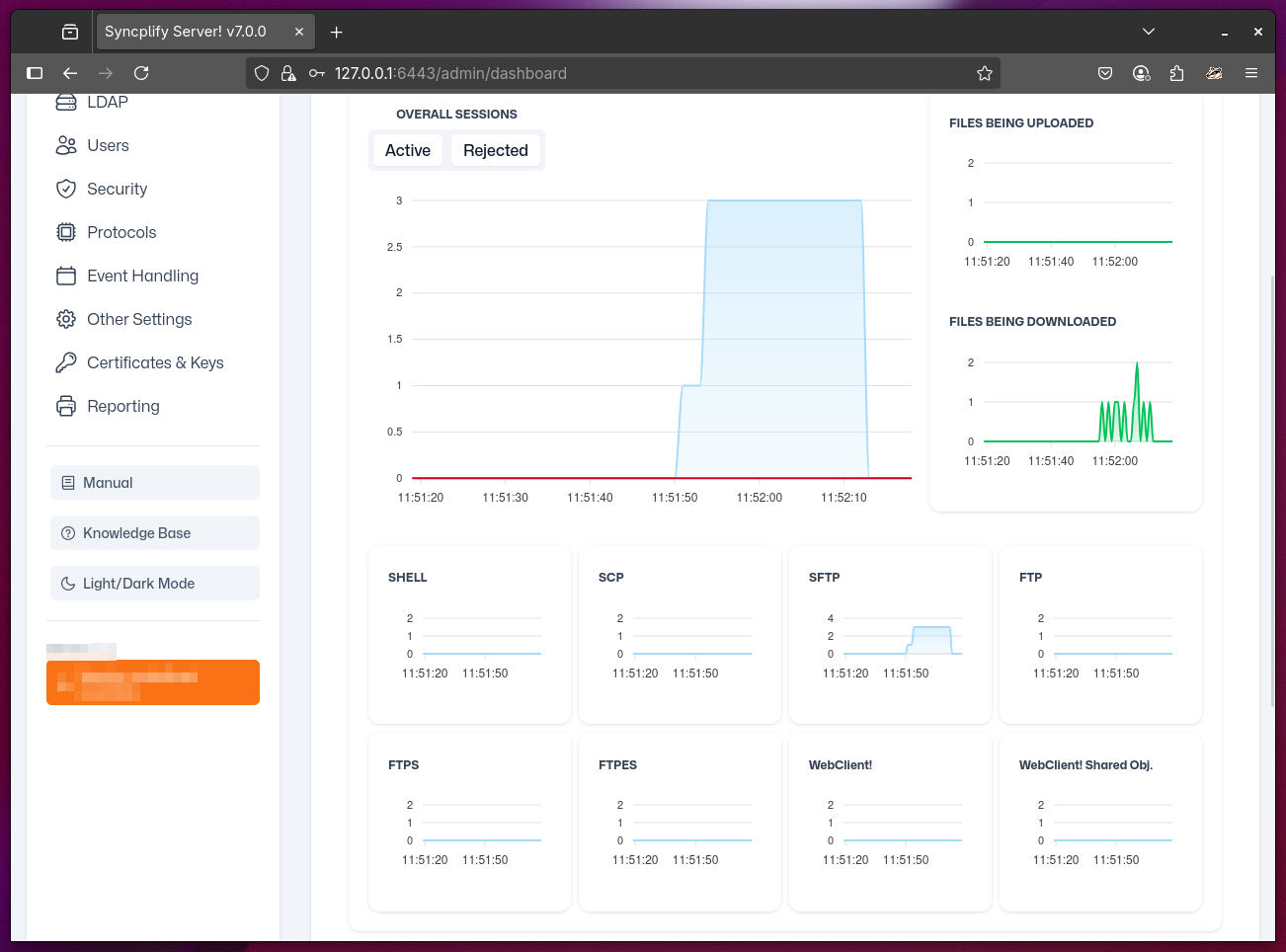Open Security settings via the shield icon

(65, 189)
